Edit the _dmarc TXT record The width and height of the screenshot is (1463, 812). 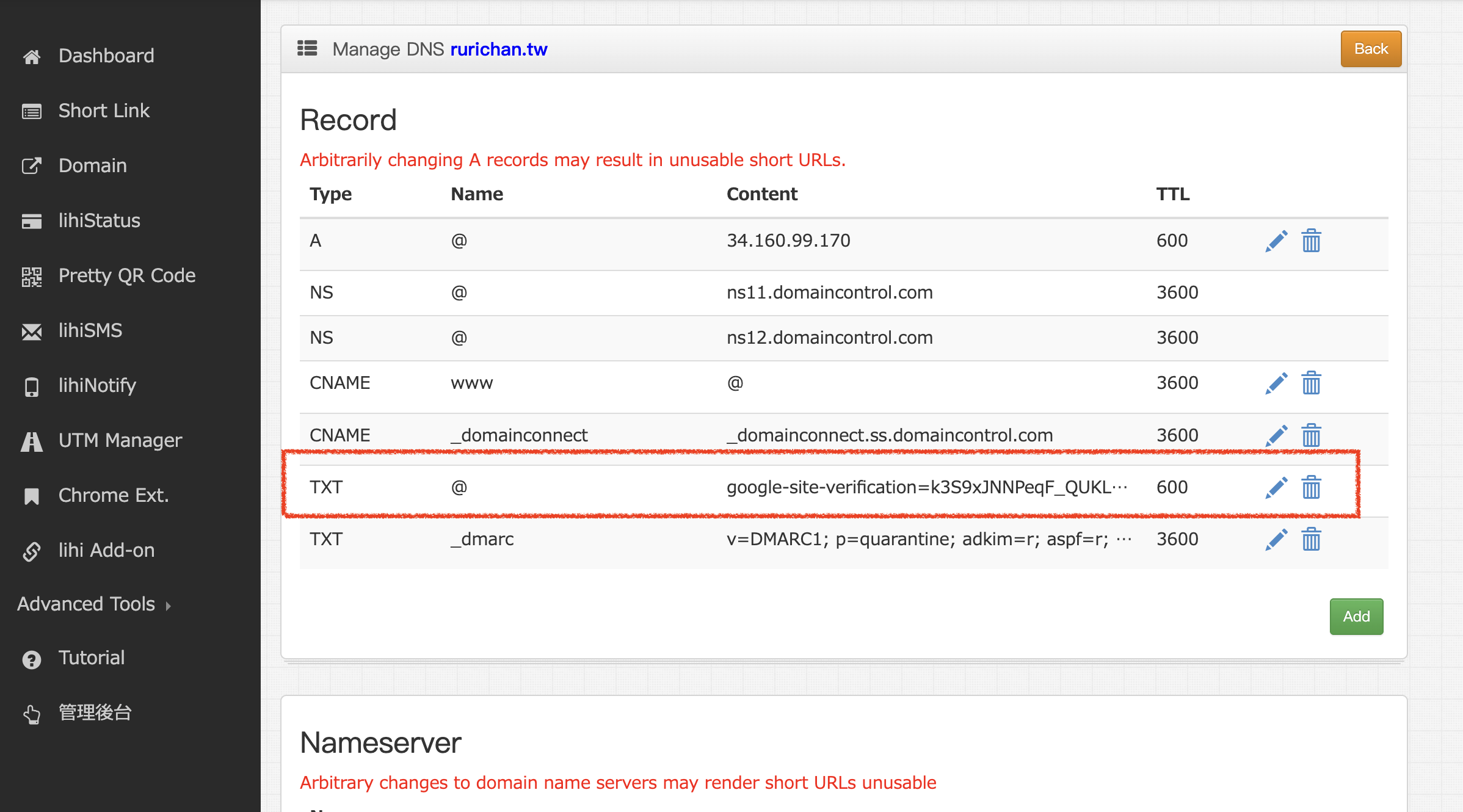tap(1276, 540)
